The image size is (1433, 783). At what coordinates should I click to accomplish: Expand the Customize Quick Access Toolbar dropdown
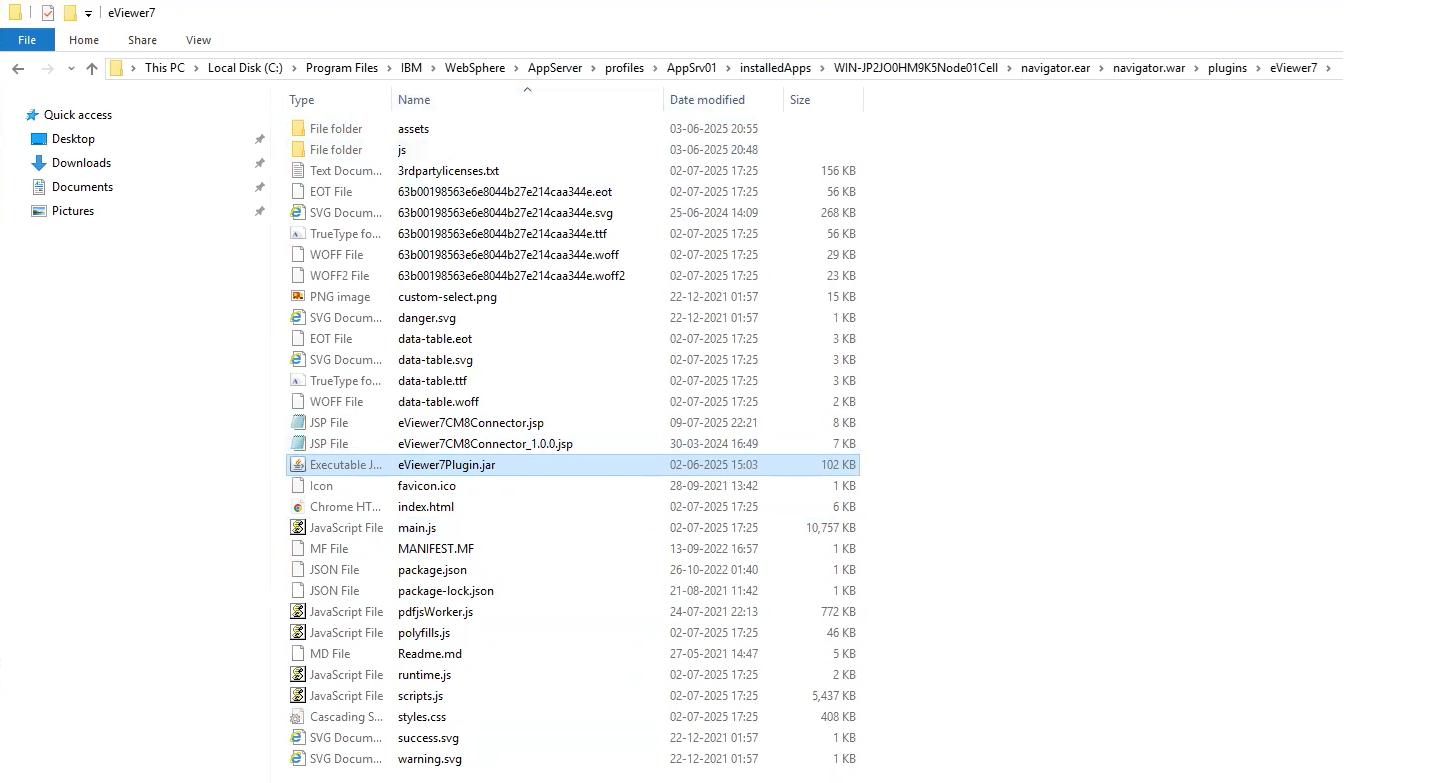(87, 13)
